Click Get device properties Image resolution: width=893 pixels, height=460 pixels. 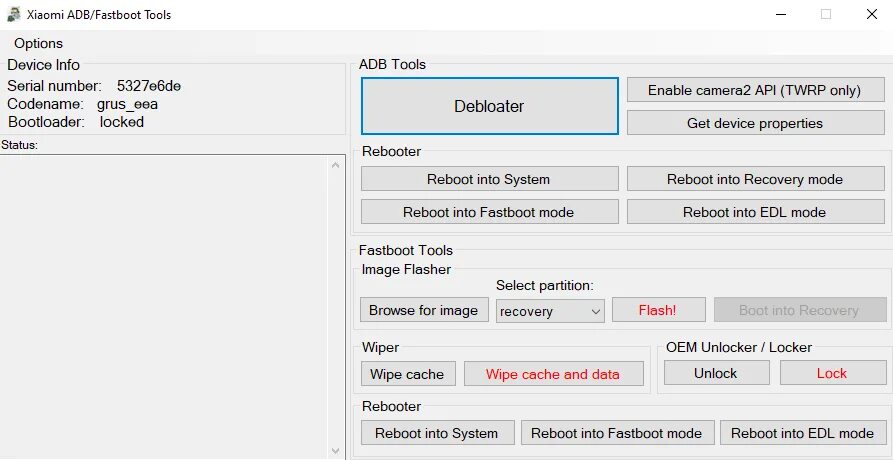click(x=755, y=123)
